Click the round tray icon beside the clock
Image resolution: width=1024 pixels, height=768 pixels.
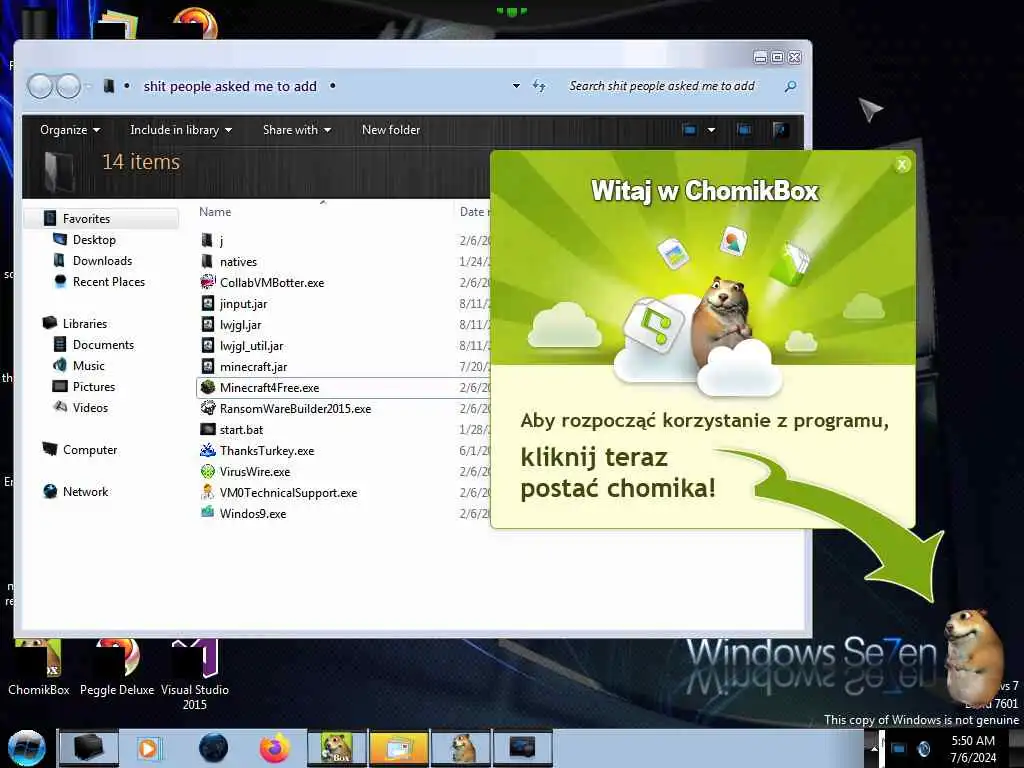click(x=923, y=748)
